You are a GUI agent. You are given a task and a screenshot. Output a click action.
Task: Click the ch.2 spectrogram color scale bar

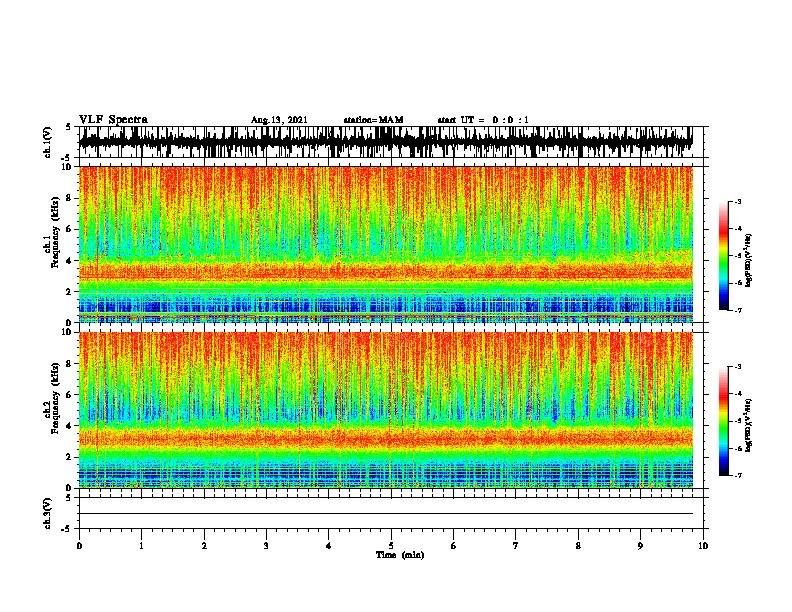(x=723, y=421)
